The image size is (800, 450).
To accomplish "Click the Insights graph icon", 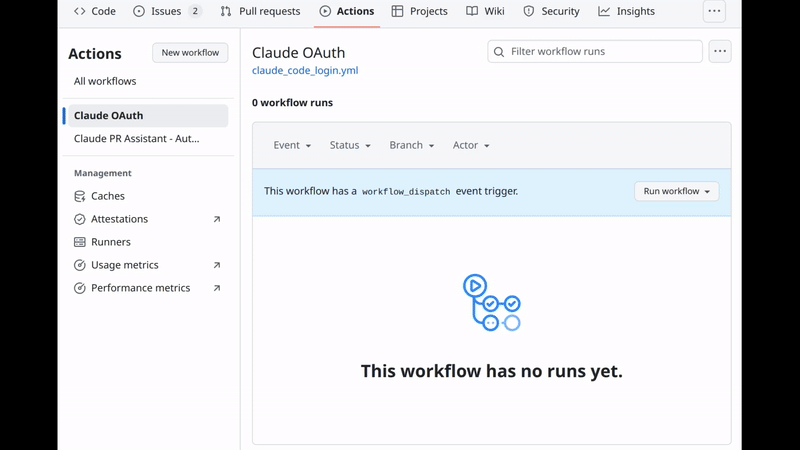I will [x=604, y=11].
